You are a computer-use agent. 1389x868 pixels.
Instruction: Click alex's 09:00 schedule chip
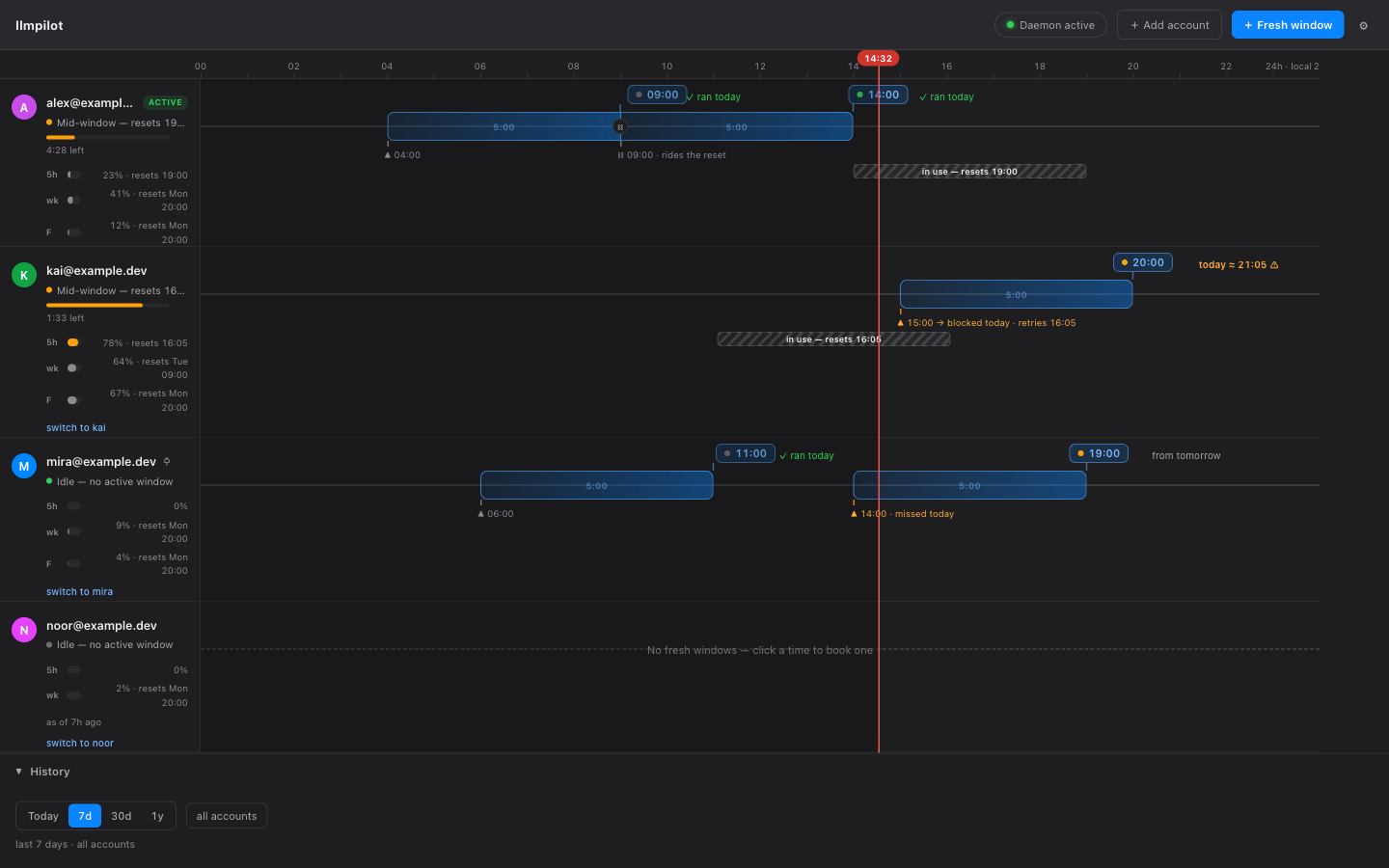click(657, 95)
